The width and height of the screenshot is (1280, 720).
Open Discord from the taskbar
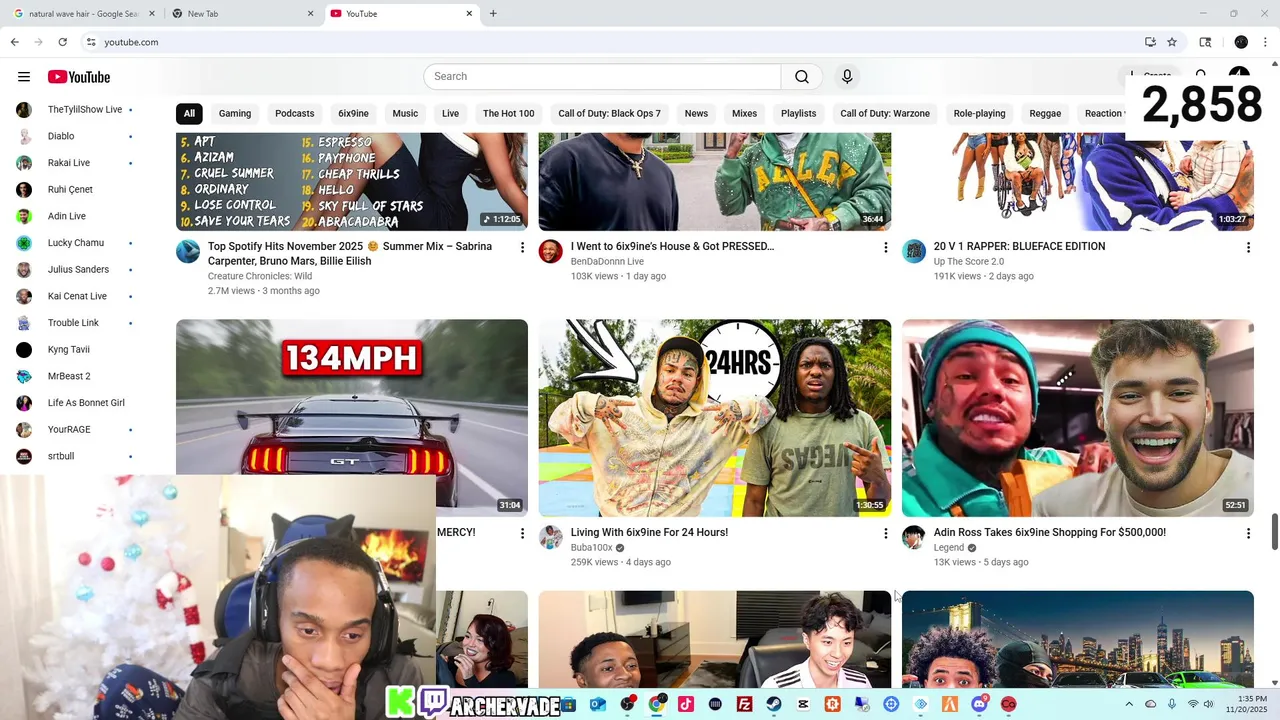coord(979,704)
